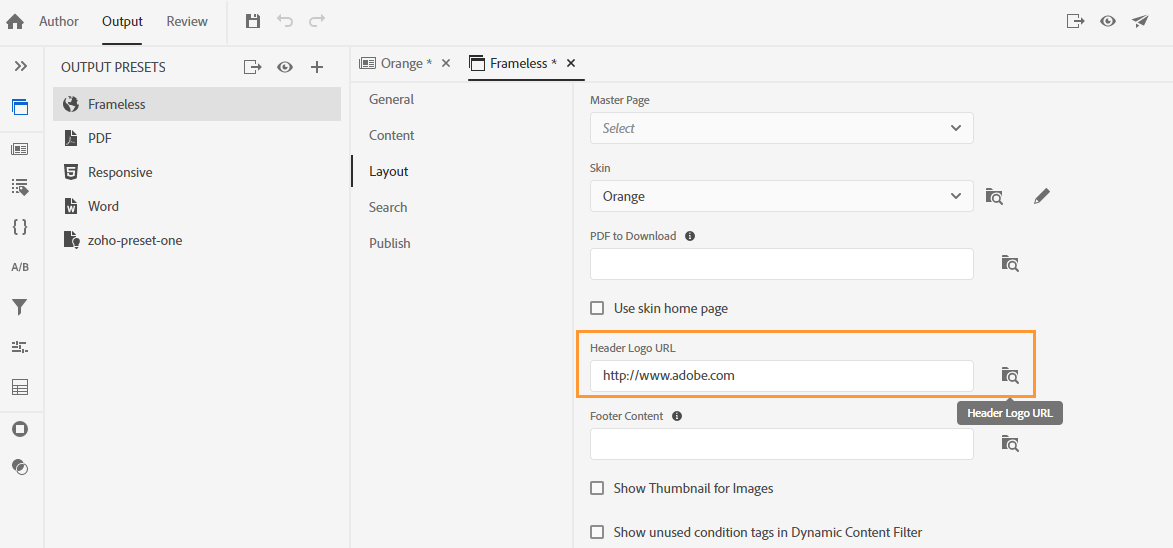Add a new output preset with plus
Image resolution: width=1173 pixels, height=548 pixels.
tap(317, 67)
